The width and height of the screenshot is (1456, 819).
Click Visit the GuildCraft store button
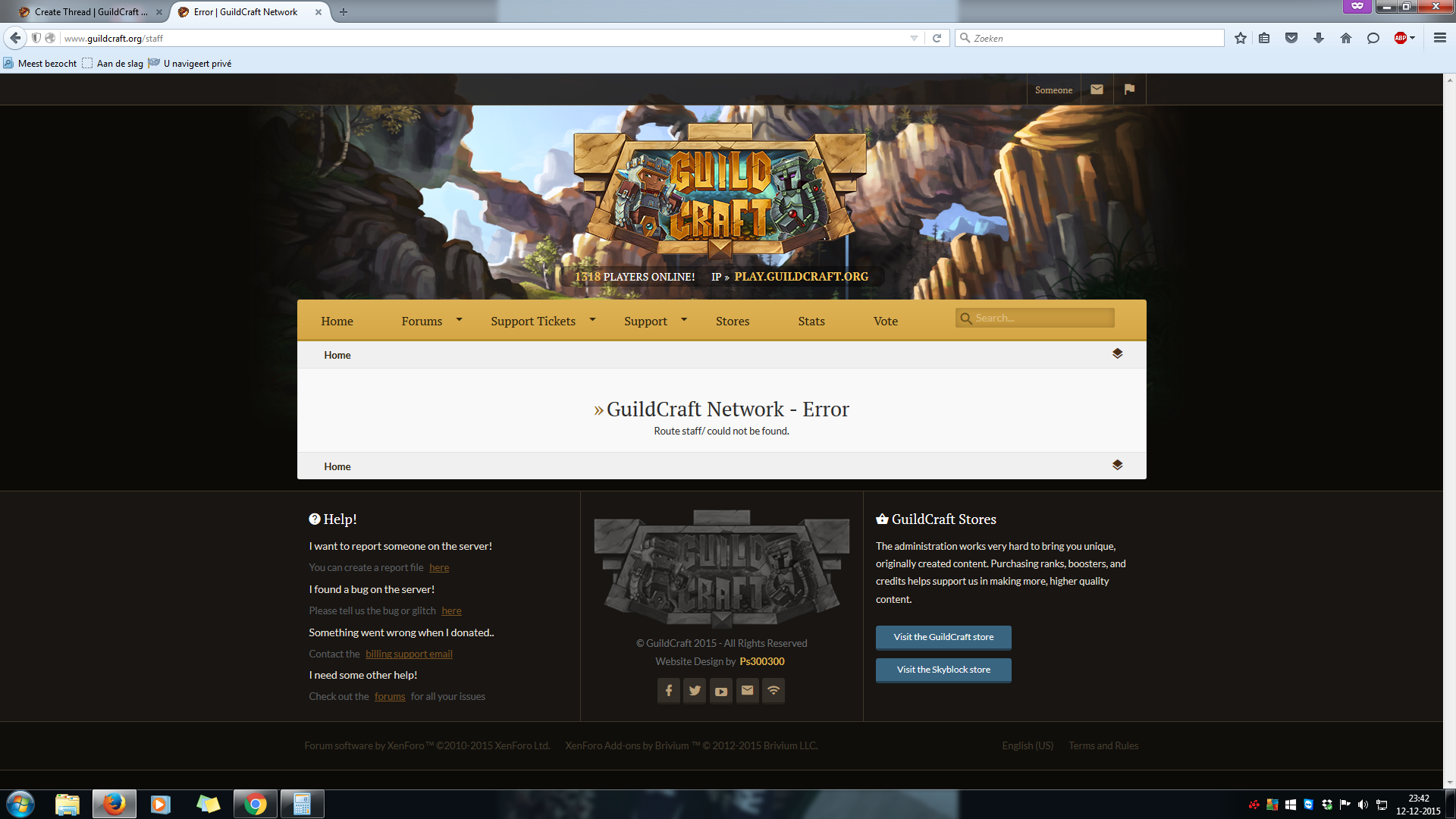click(x=943, y=637)
